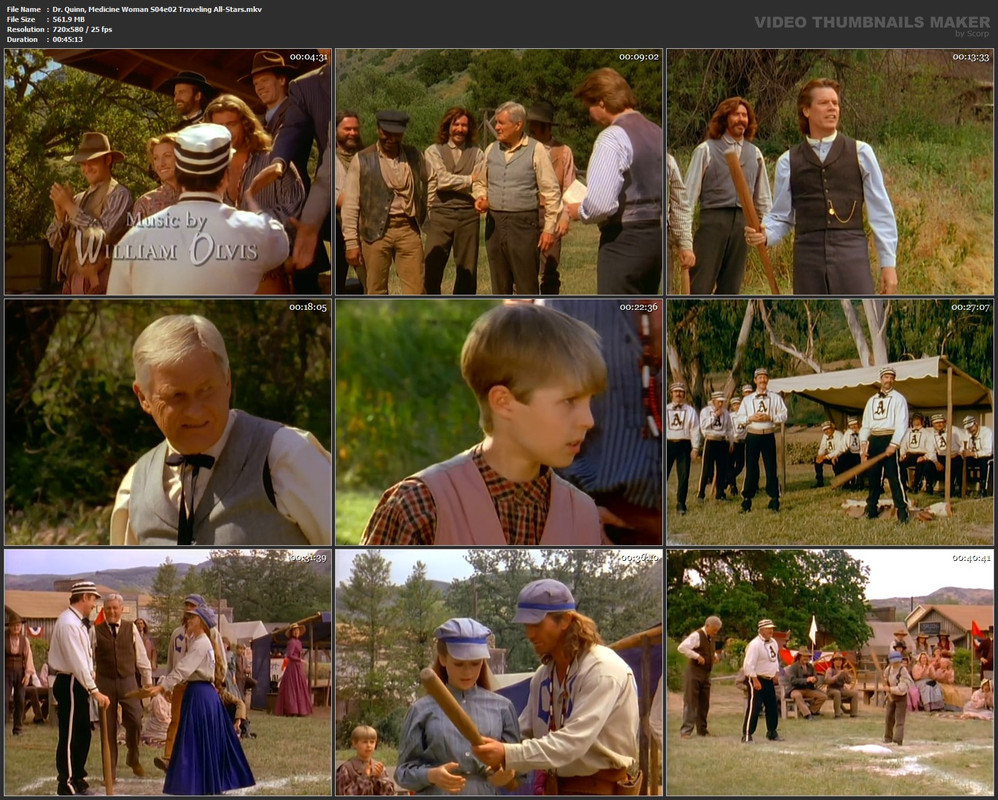The height and width of the screenshot is (800, 998).
Task: Click the duration value 00:45:13
Action: tap(67, 39)
